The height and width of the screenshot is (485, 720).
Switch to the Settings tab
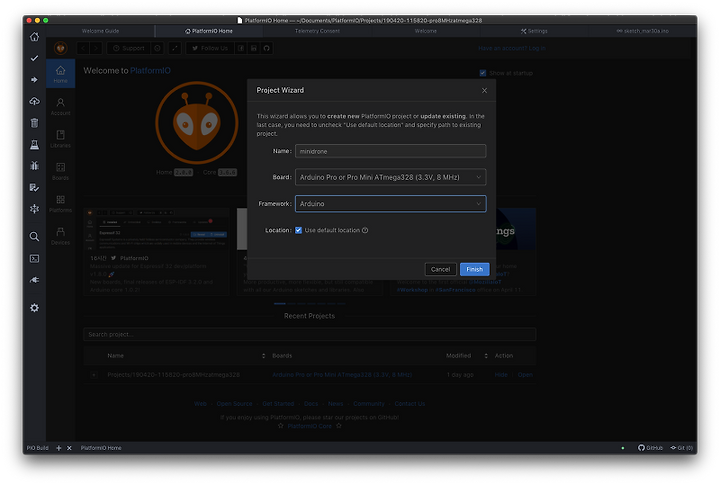534,31
